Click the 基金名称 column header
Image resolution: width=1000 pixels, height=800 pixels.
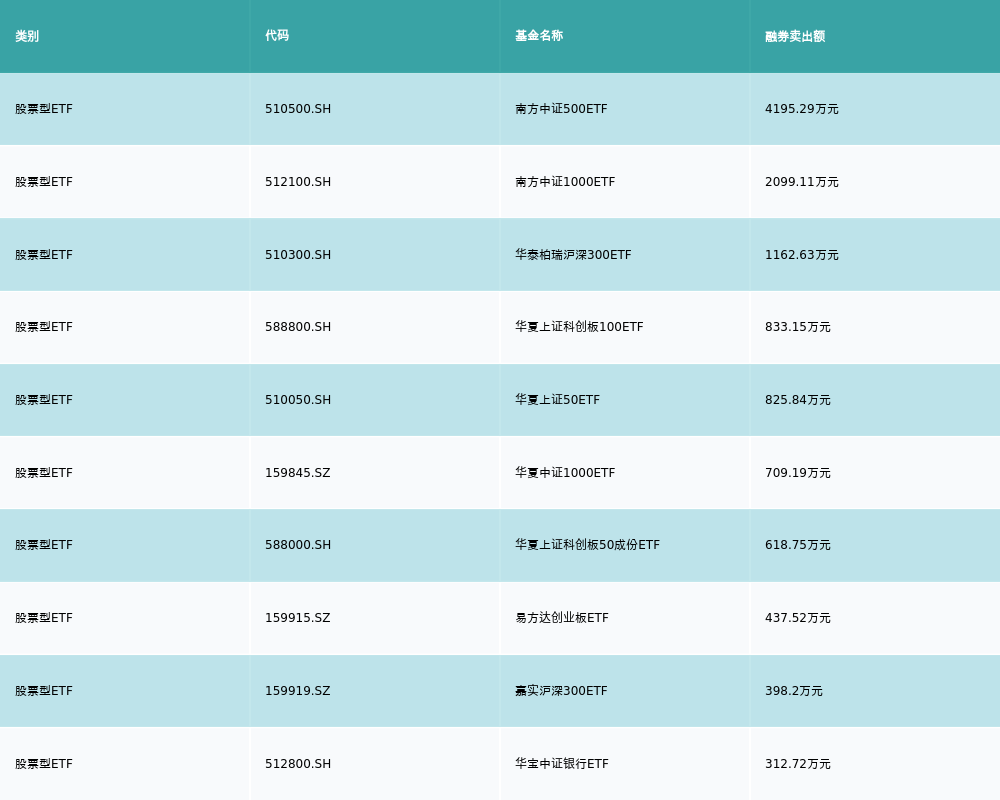click(x=539, y=36)
